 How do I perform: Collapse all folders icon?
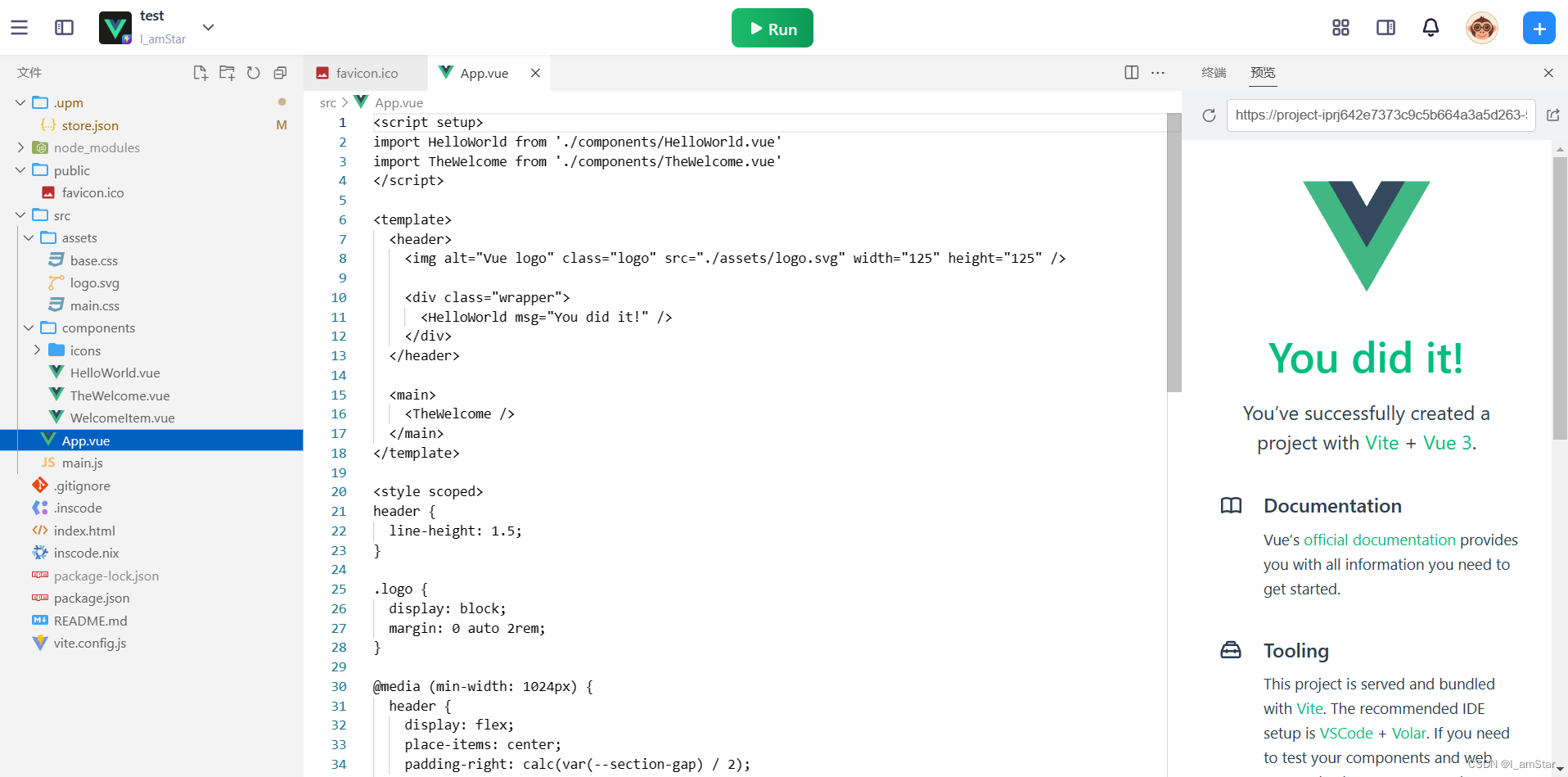point(280,73)
